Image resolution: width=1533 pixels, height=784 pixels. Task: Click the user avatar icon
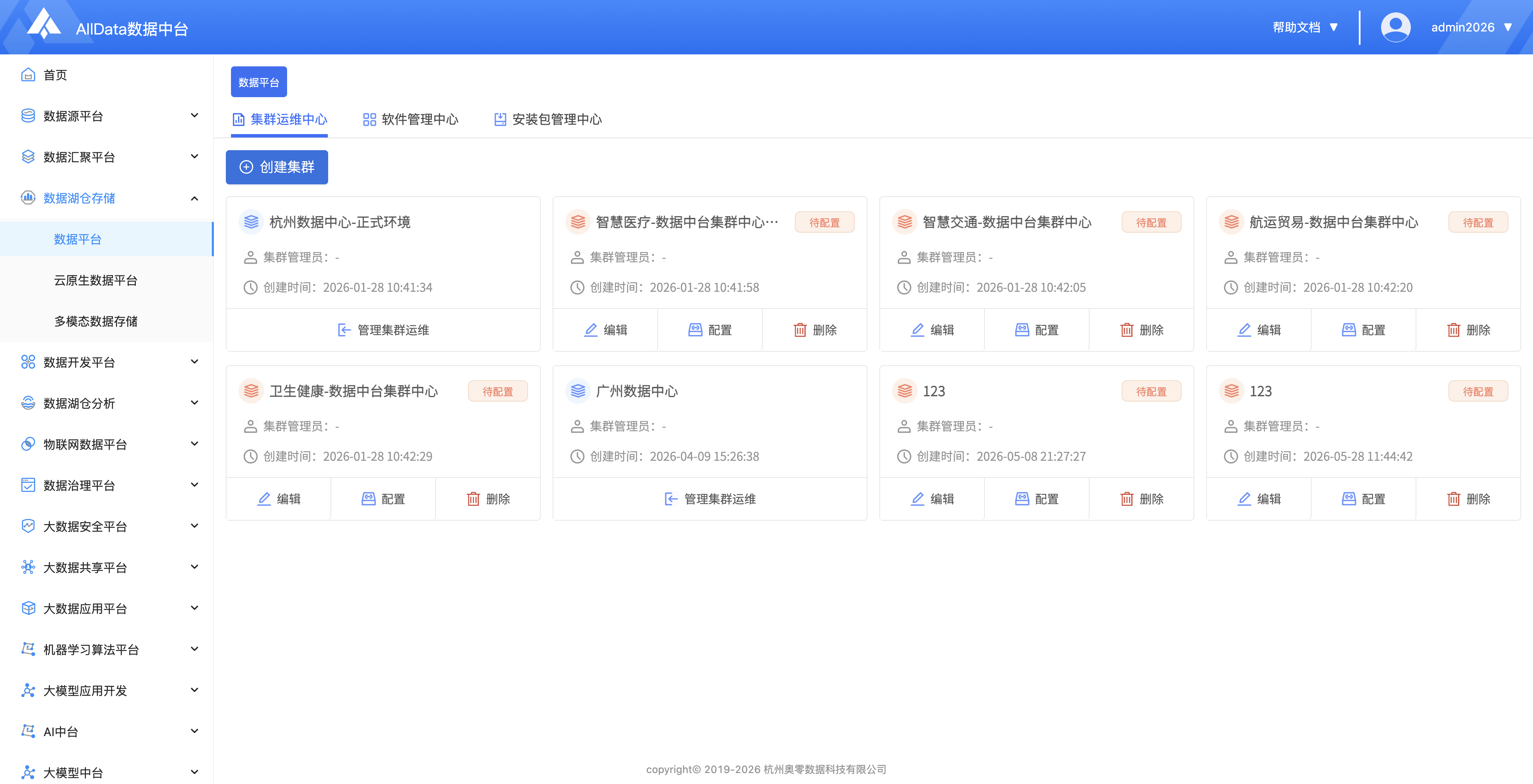pos(1395,27)
